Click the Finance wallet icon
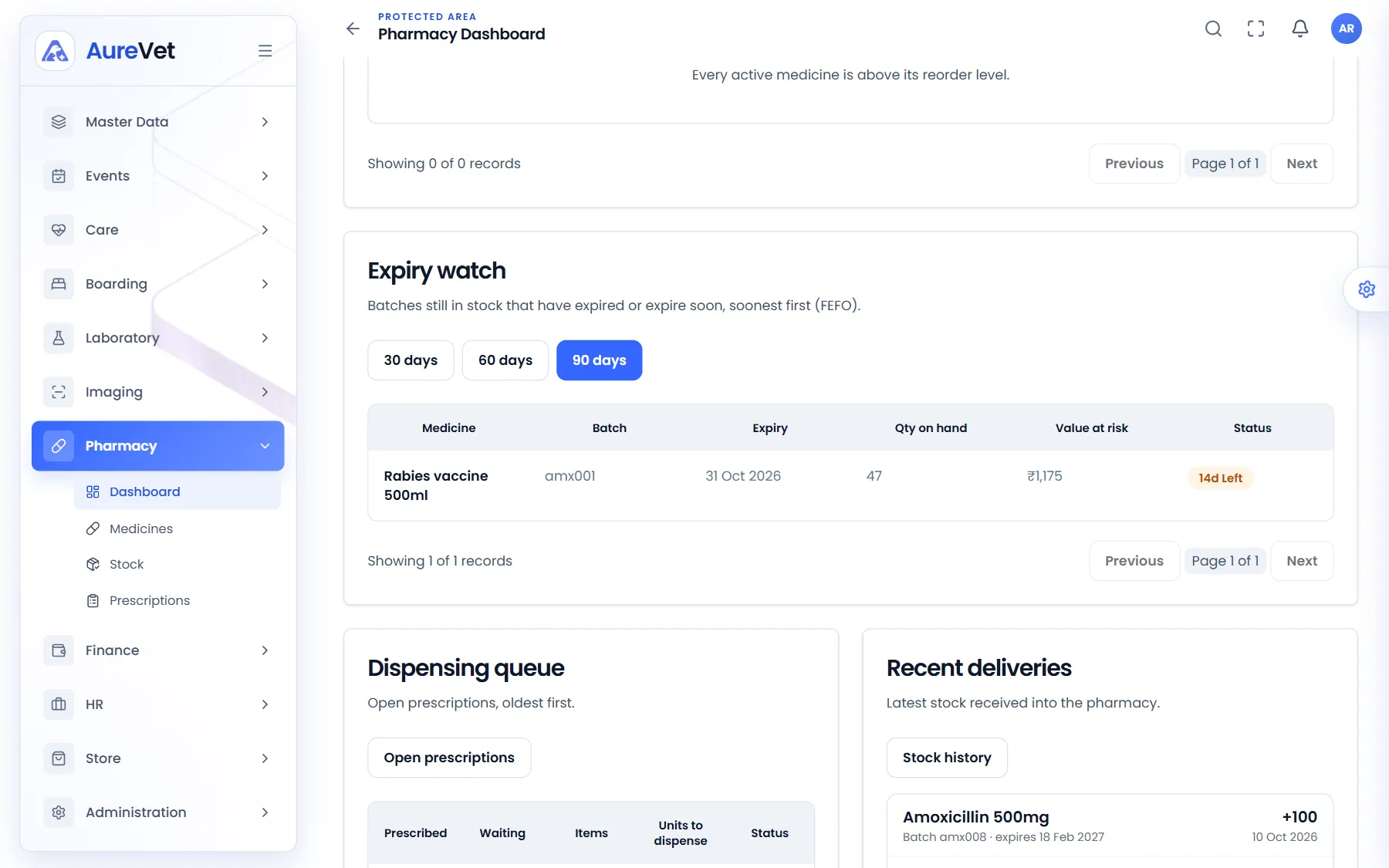The image size is (1389, 868). [59, 650]
